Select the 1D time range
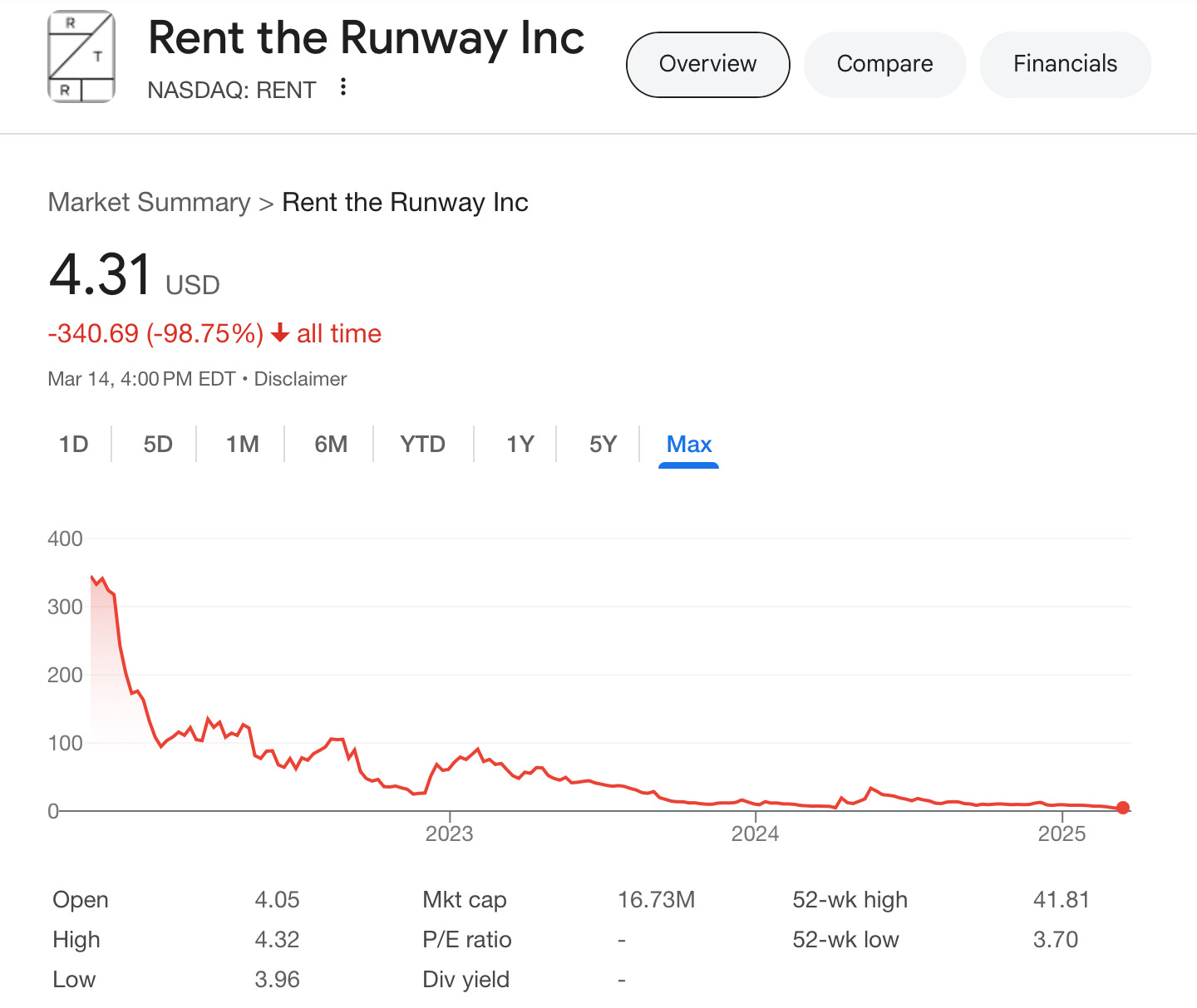This screenshot has width=1197, height=1008. tap(74, 445)
